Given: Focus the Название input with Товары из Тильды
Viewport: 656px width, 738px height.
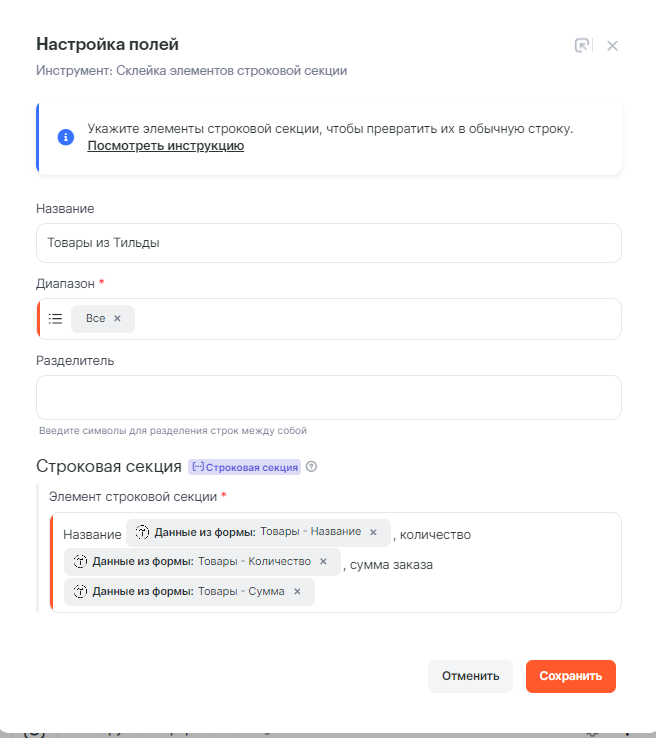Looking at the screenshot, I should tap(328, 243).
